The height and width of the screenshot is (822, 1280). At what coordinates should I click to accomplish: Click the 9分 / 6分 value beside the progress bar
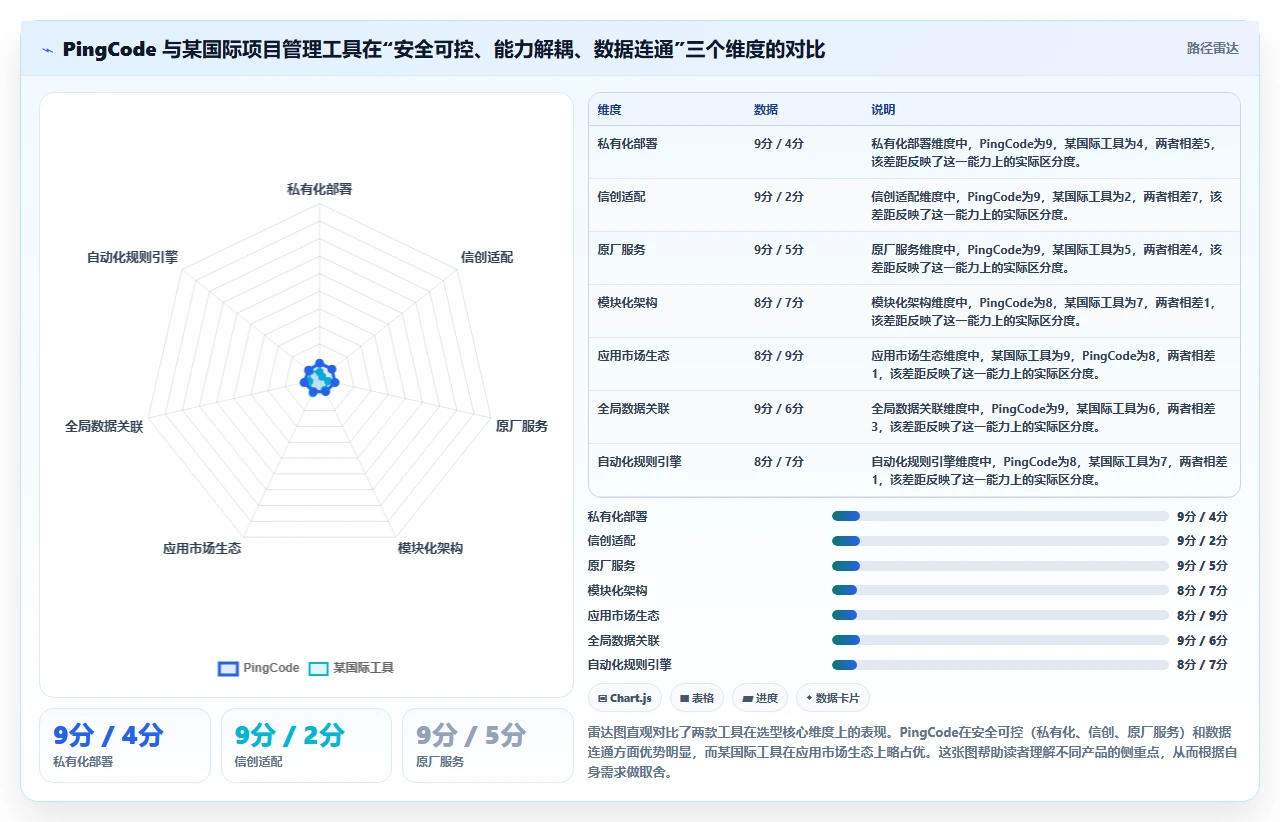(1202, 641)
